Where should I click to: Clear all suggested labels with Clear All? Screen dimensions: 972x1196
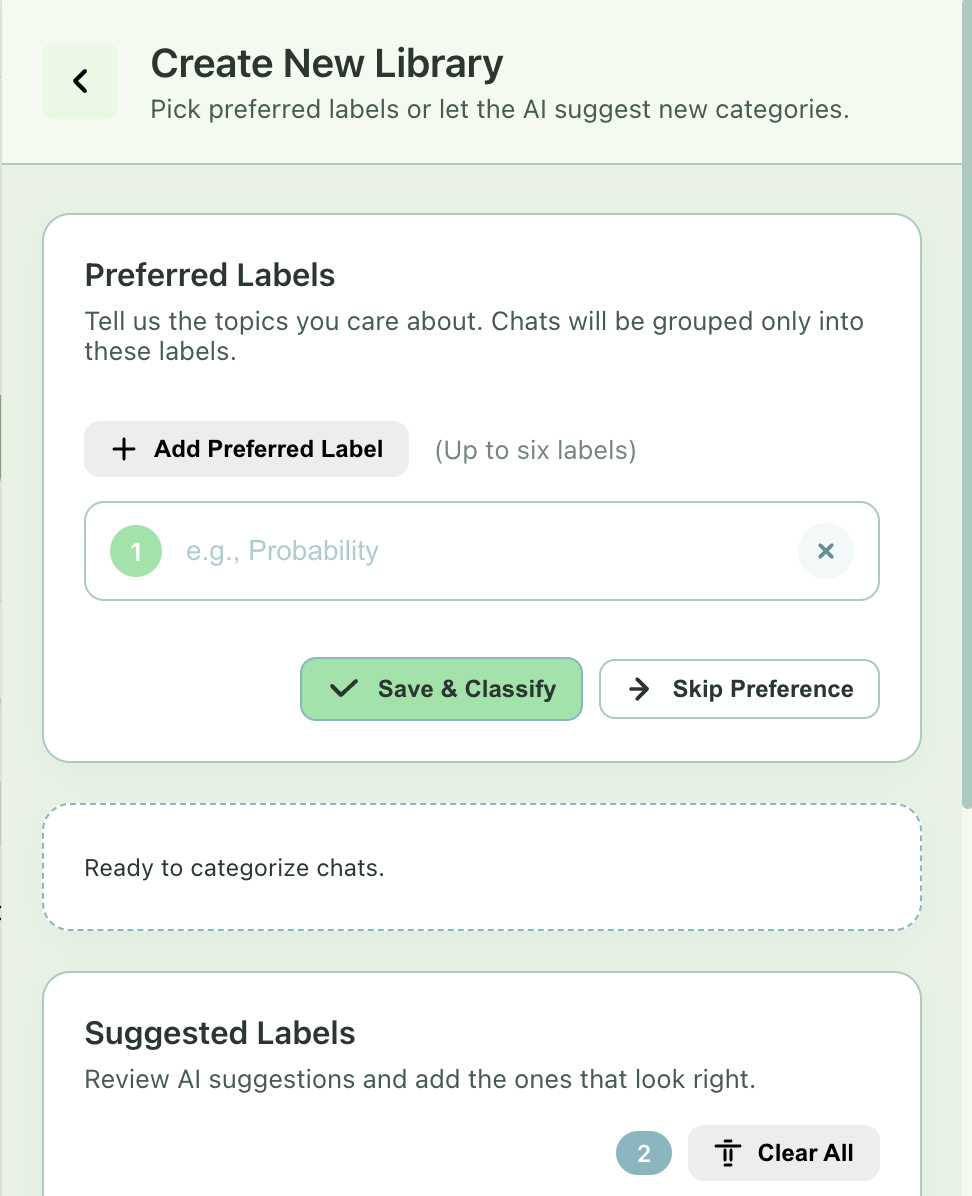[x=784, y=1153]
